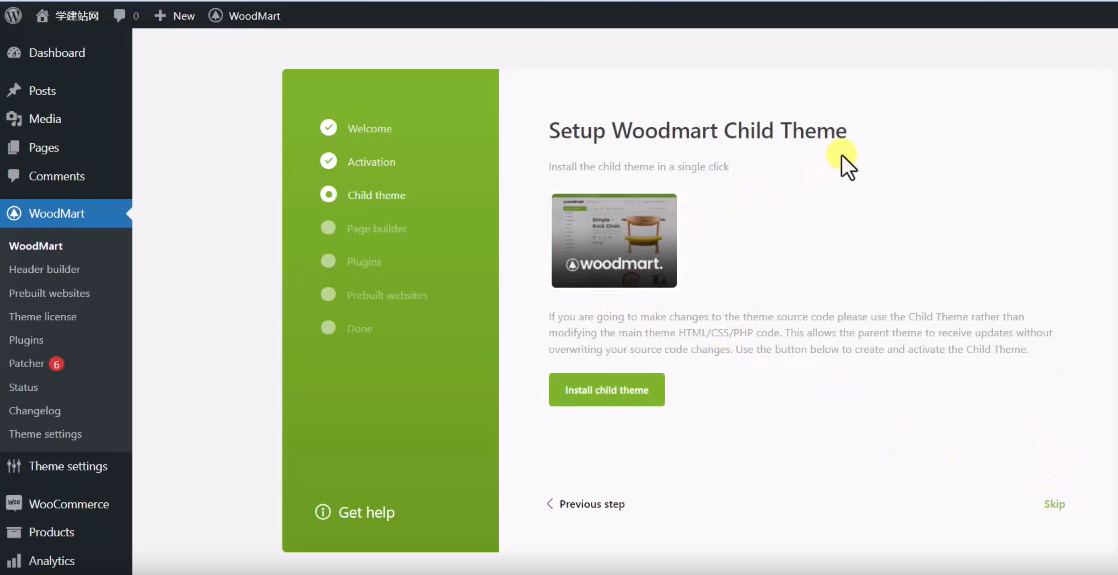Click the WordPress logo icon in admin bar
1118x575 pixels.
point(14,15)
